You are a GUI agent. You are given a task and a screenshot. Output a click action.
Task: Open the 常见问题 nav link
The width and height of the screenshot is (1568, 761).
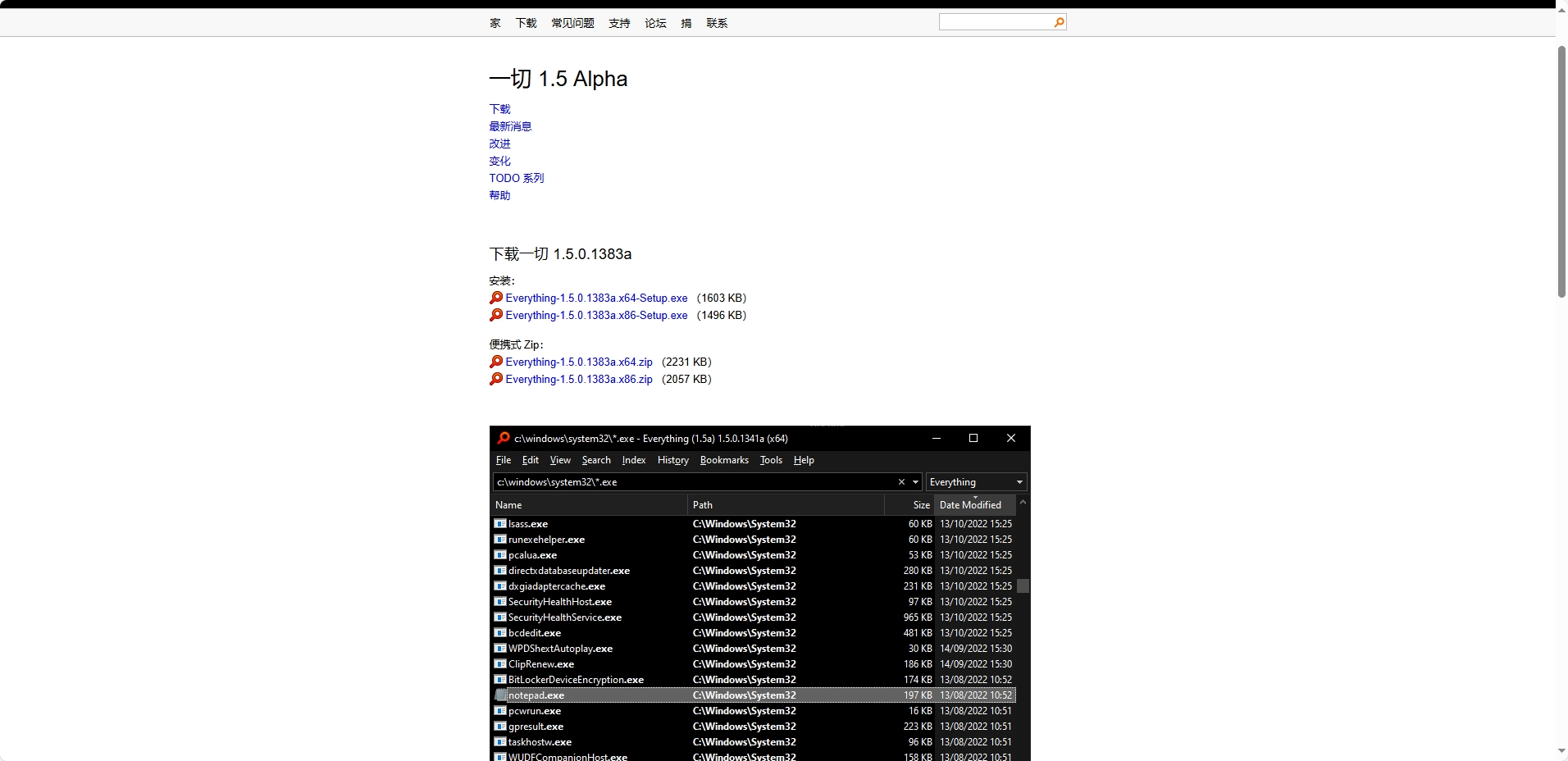pos(572,23)
